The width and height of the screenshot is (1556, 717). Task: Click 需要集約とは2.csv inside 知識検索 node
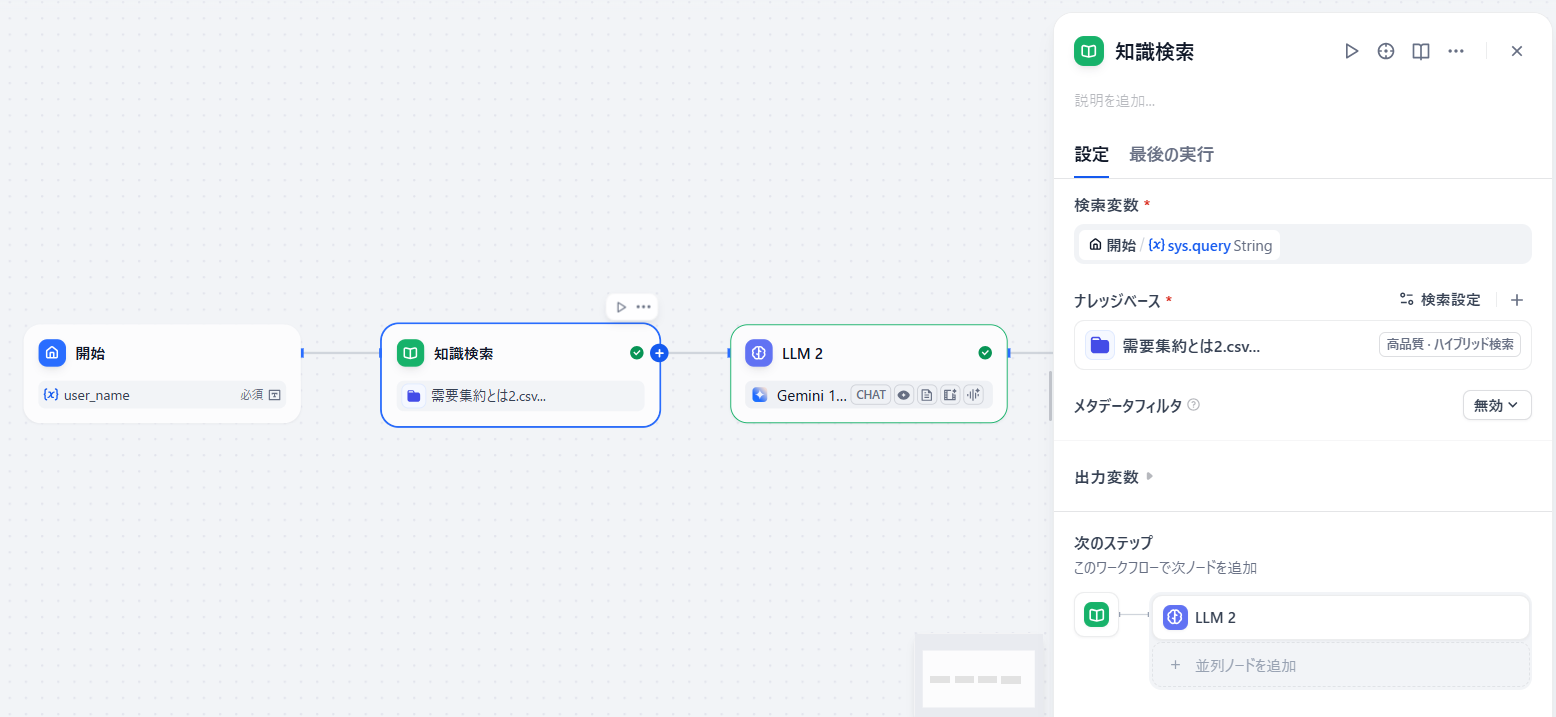pos(520,396)
